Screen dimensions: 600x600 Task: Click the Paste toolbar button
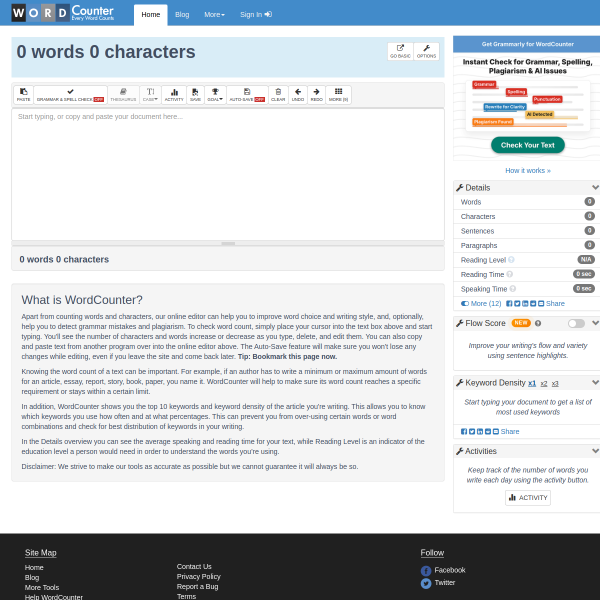click(x=23, y=95)
